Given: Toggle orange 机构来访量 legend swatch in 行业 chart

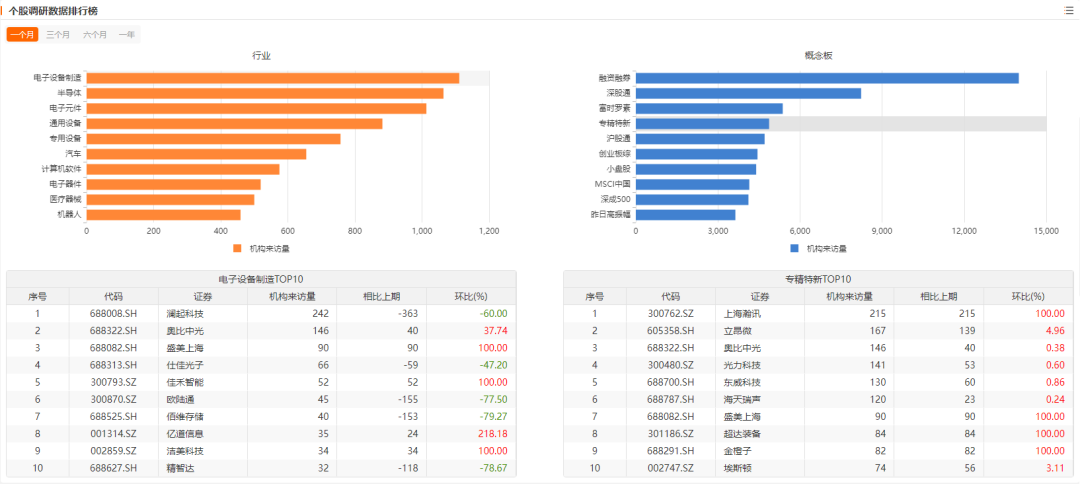Looking at the screenshot, I should pos(238,248).
